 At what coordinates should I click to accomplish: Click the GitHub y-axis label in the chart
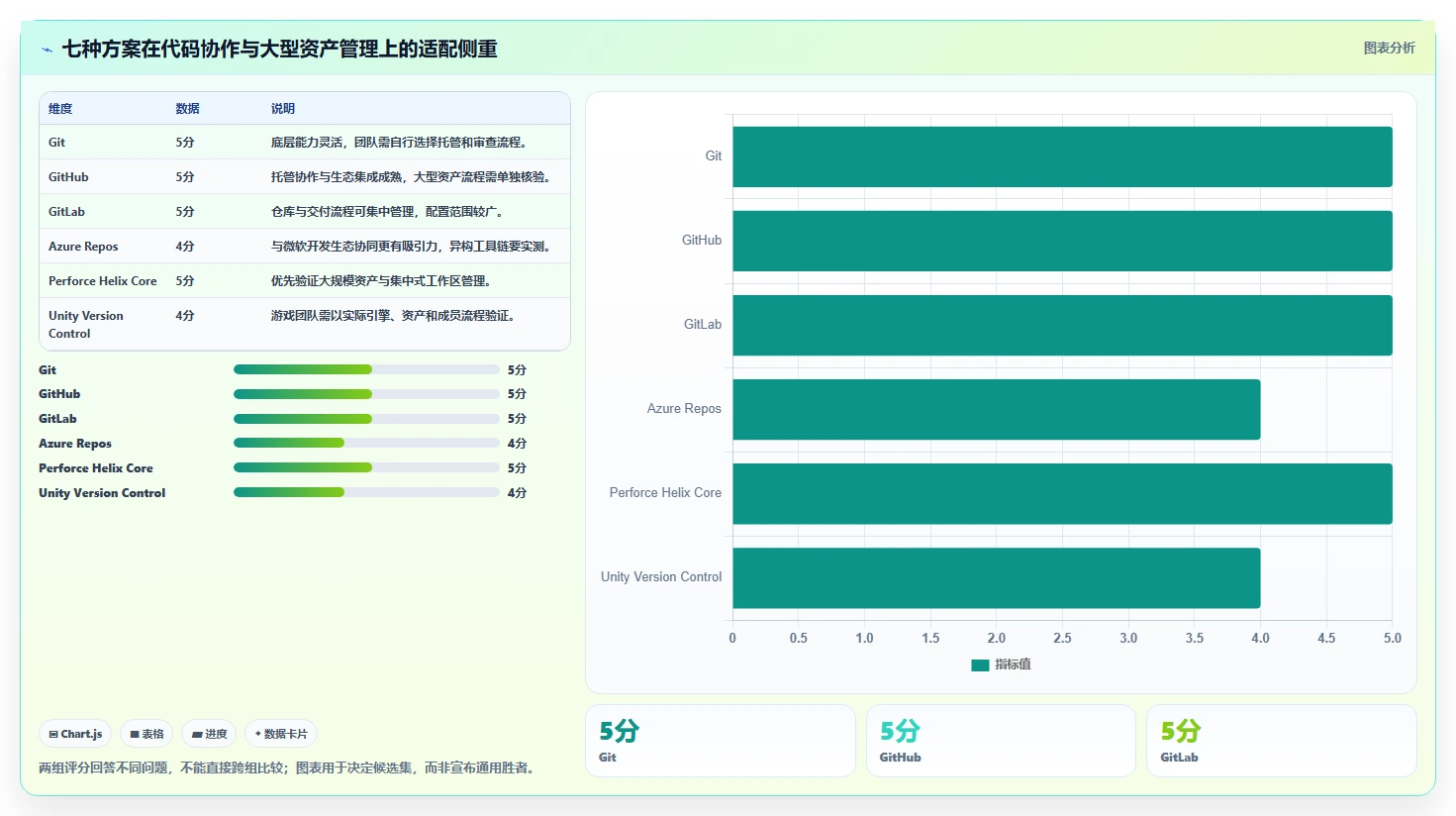(x=702, y=241)
